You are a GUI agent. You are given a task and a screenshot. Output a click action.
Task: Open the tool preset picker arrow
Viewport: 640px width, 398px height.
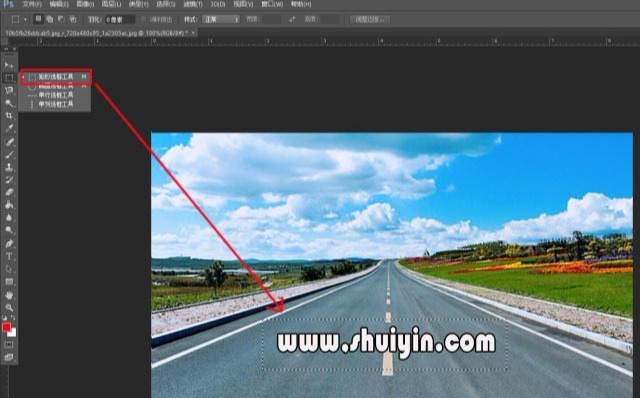click(x=25, y=19)
